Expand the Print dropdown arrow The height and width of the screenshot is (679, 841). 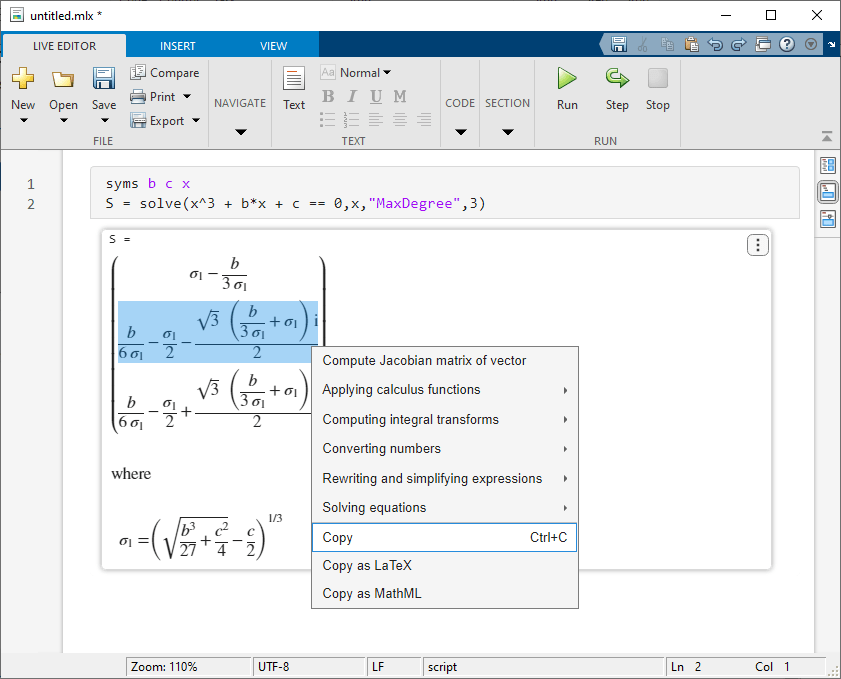tap(187, 97)
